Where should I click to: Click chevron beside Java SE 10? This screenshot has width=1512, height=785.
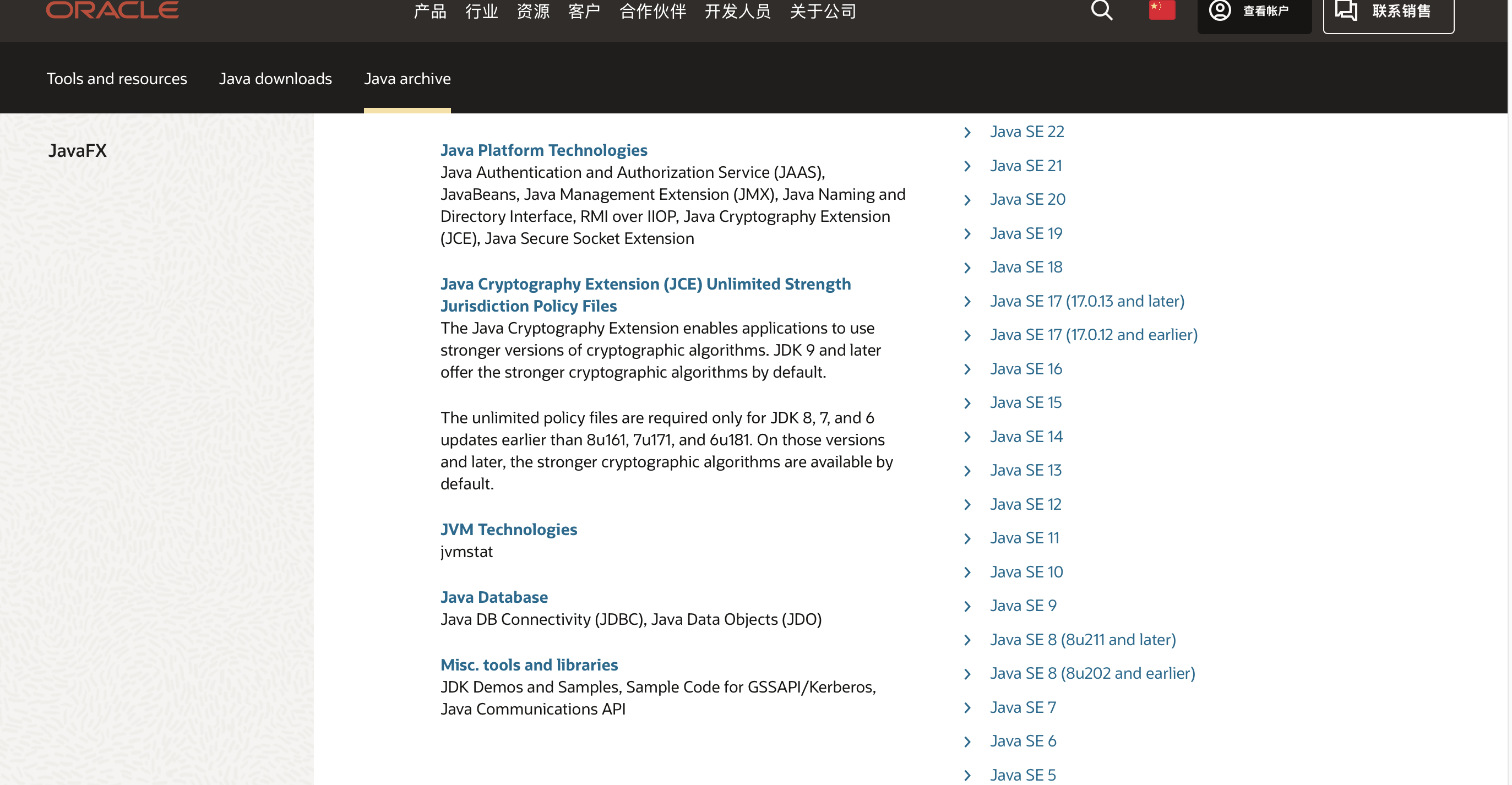(967, 573)
